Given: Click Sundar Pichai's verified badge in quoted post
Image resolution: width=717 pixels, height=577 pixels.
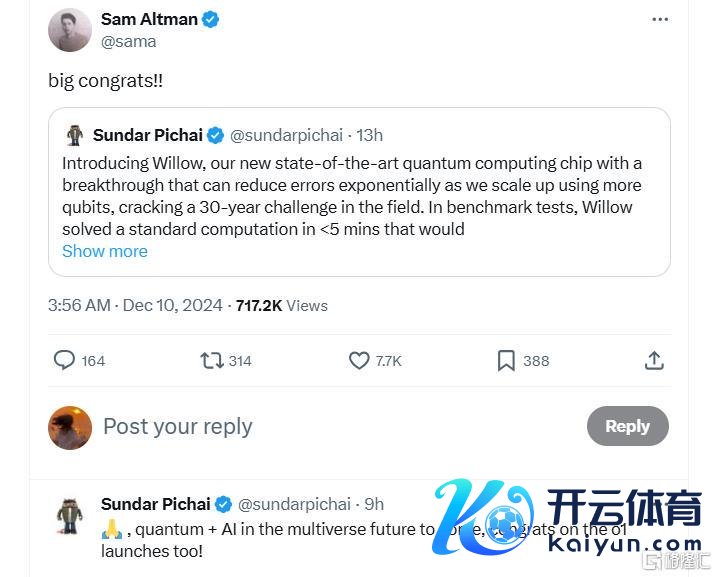Looking at the screenshot, I should pos(217,135).
